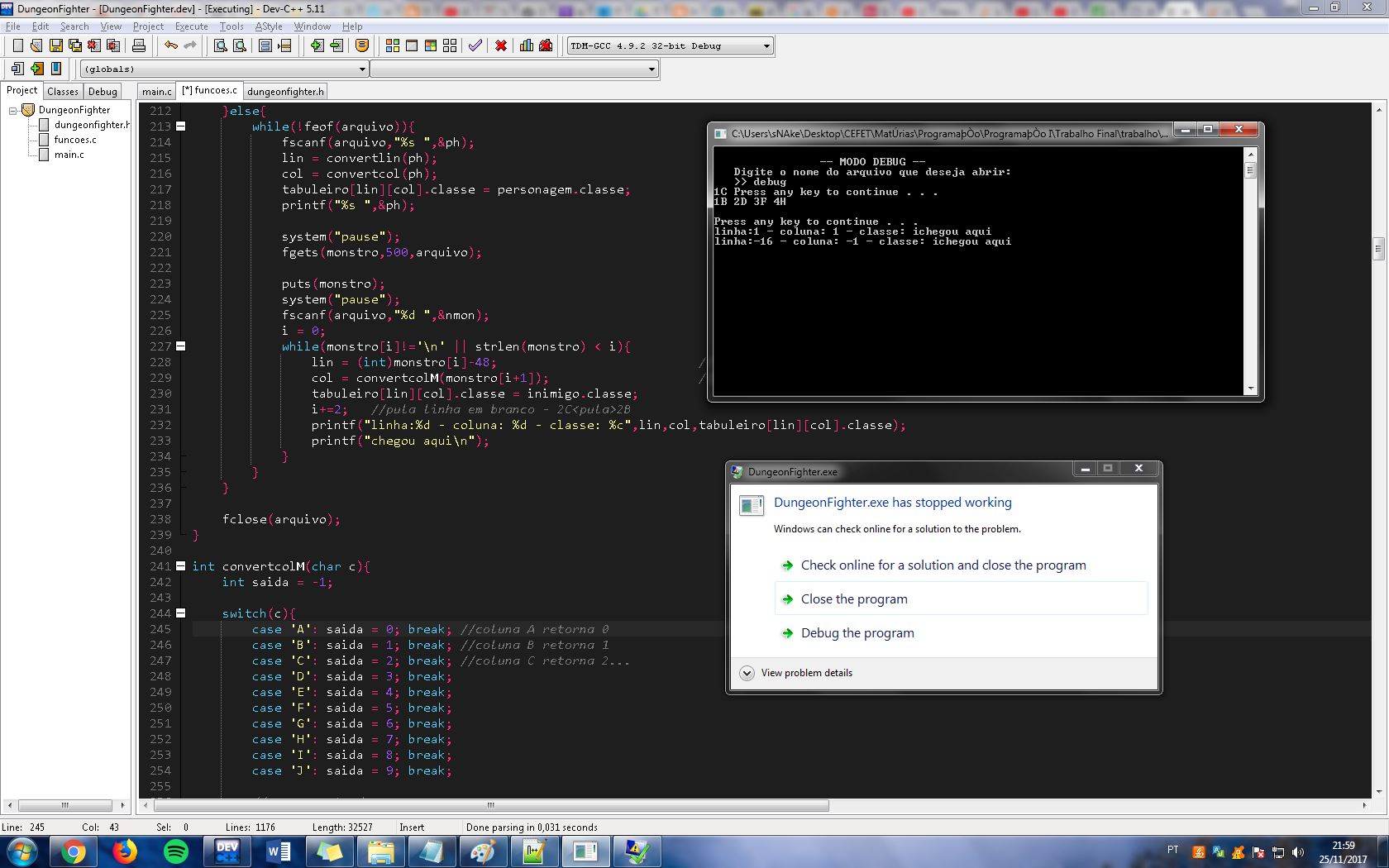Switch to the dungeonfighter.h editor tab

pyautogui.click(x=285, y=92)
